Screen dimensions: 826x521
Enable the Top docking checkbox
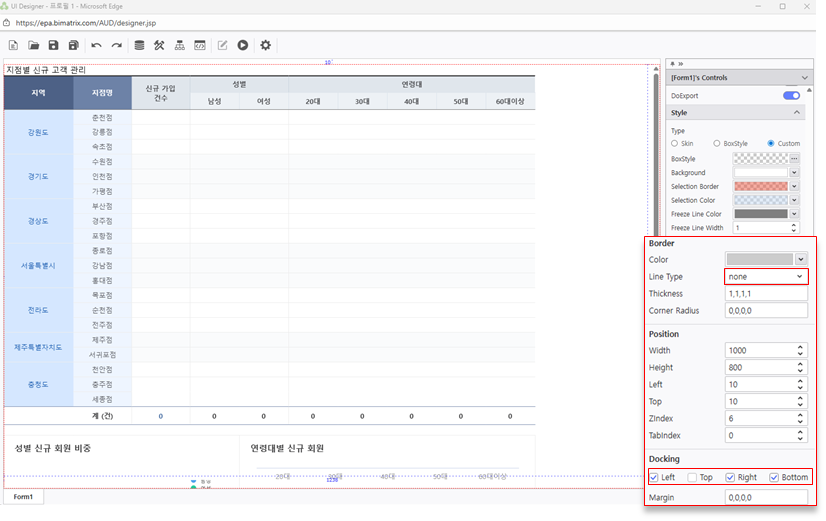[x=694, y=477]
